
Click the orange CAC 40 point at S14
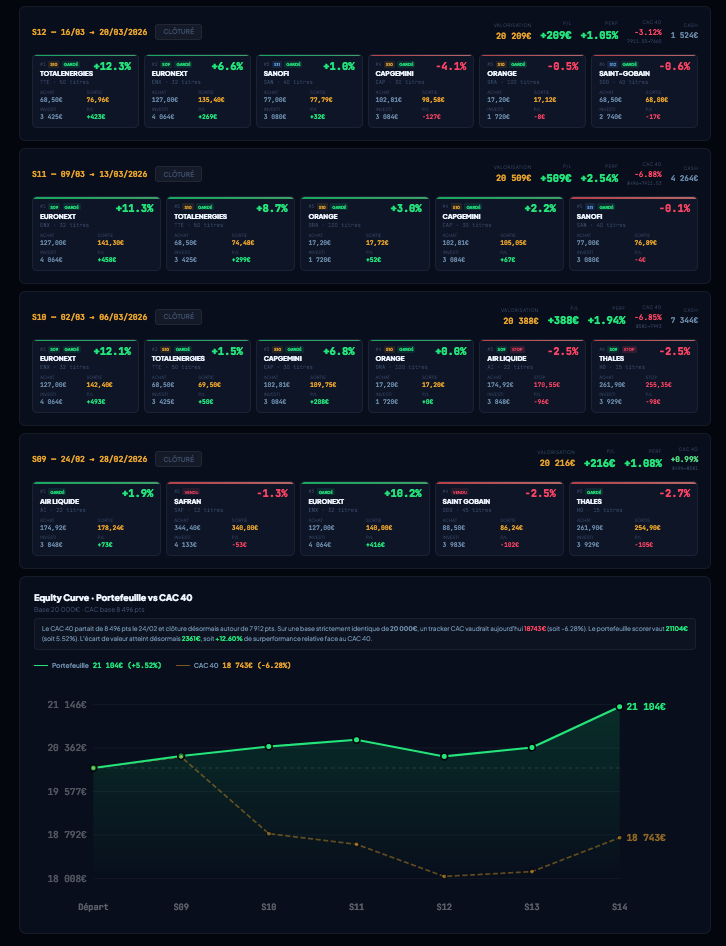pyautogui.click(x=620, y=837)
